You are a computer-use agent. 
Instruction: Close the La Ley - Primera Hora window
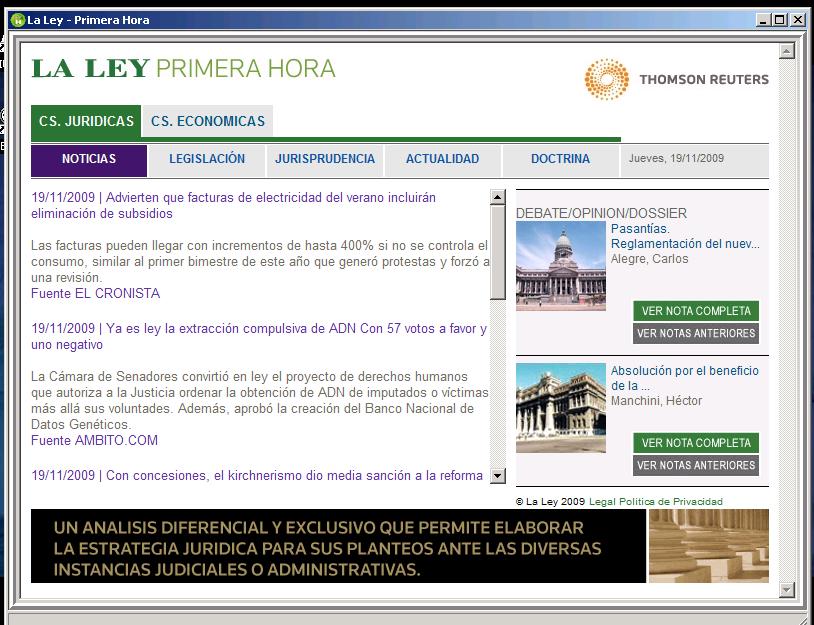pyautogui.click(x=797, y=20)
